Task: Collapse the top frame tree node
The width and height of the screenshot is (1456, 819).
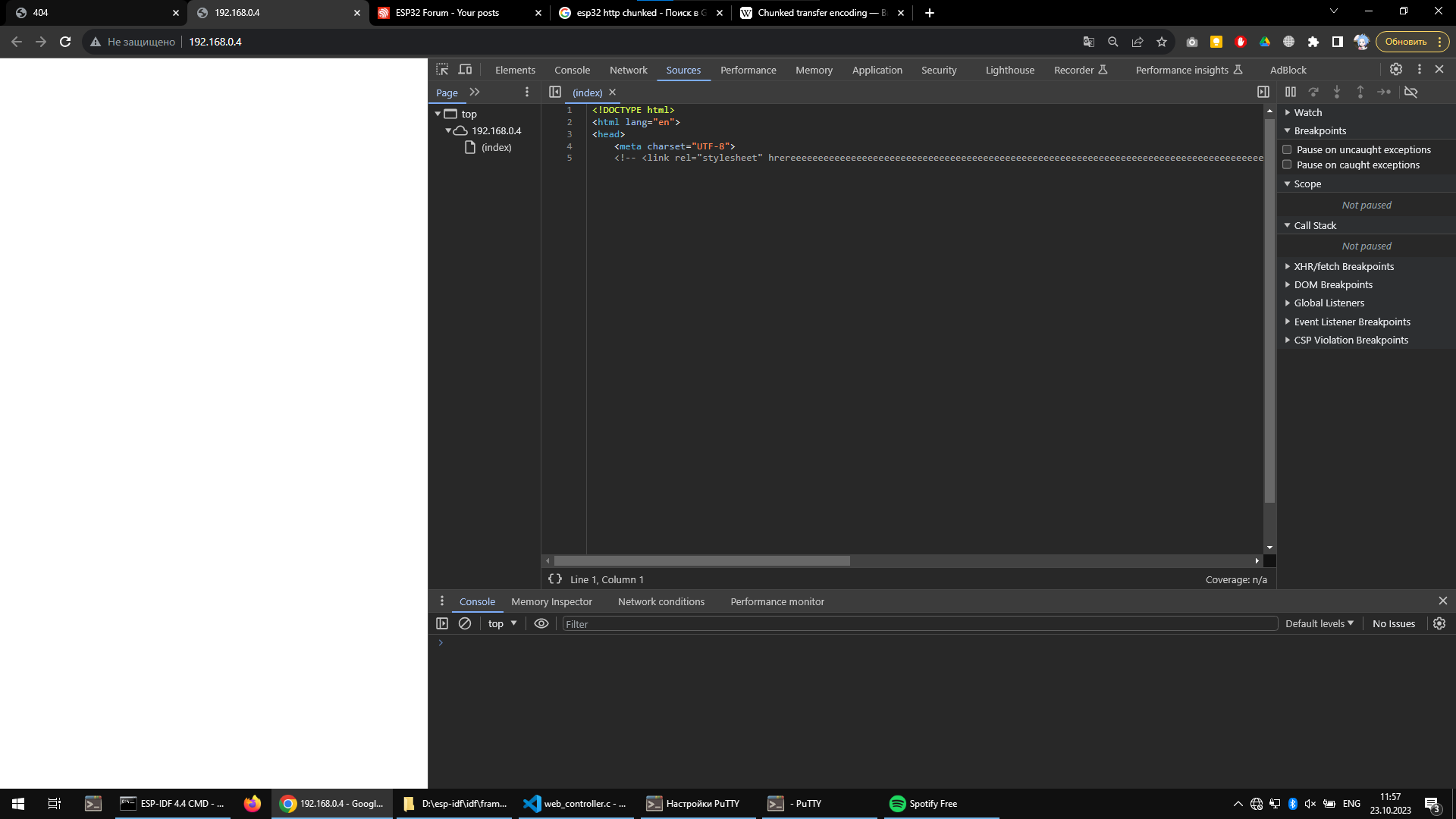Action: tap(438, 114)
